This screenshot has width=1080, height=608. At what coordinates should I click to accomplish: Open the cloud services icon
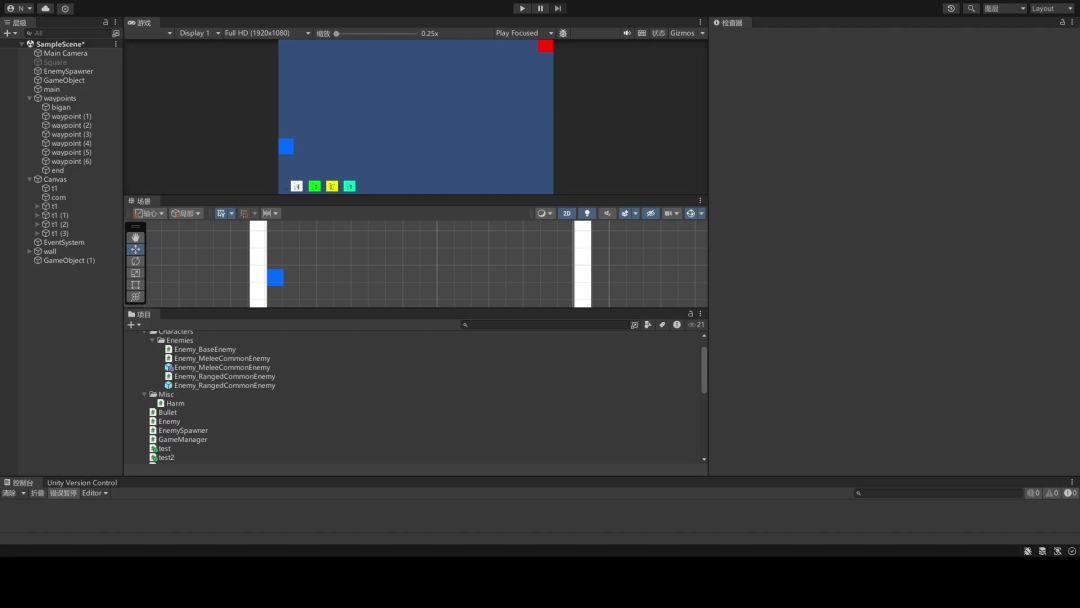click(45, 8)
